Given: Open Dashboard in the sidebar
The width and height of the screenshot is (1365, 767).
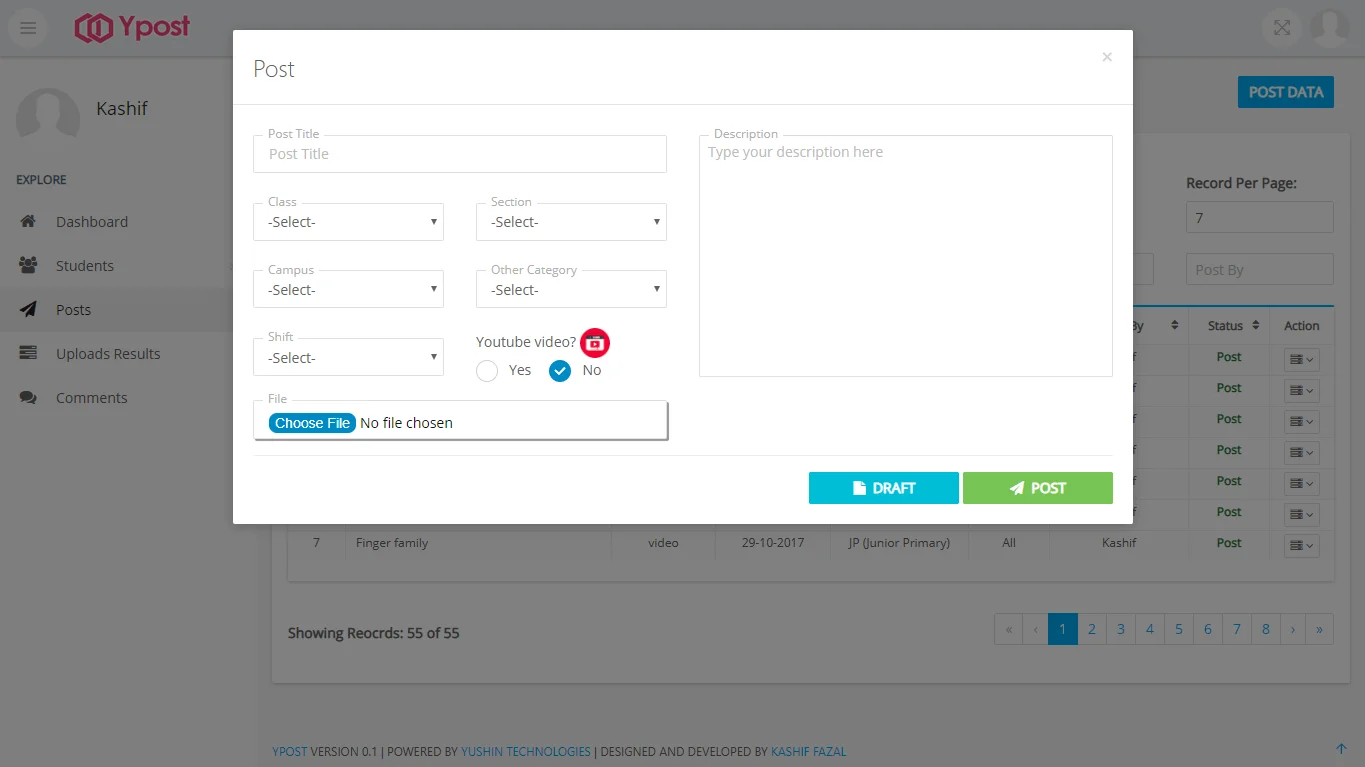Looking at the screenshot, I should click(x=92, y=222).
